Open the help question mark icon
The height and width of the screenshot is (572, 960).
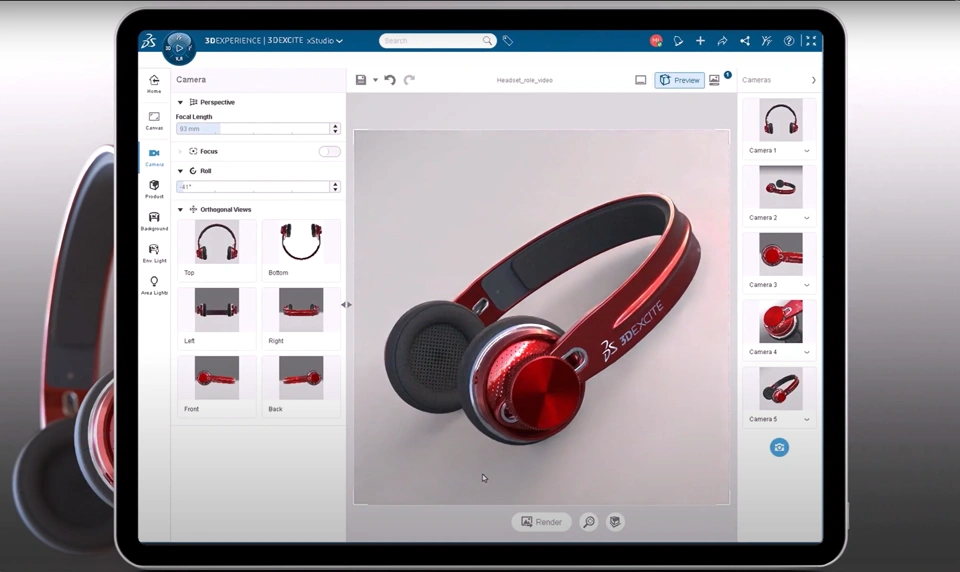[789, 40]
